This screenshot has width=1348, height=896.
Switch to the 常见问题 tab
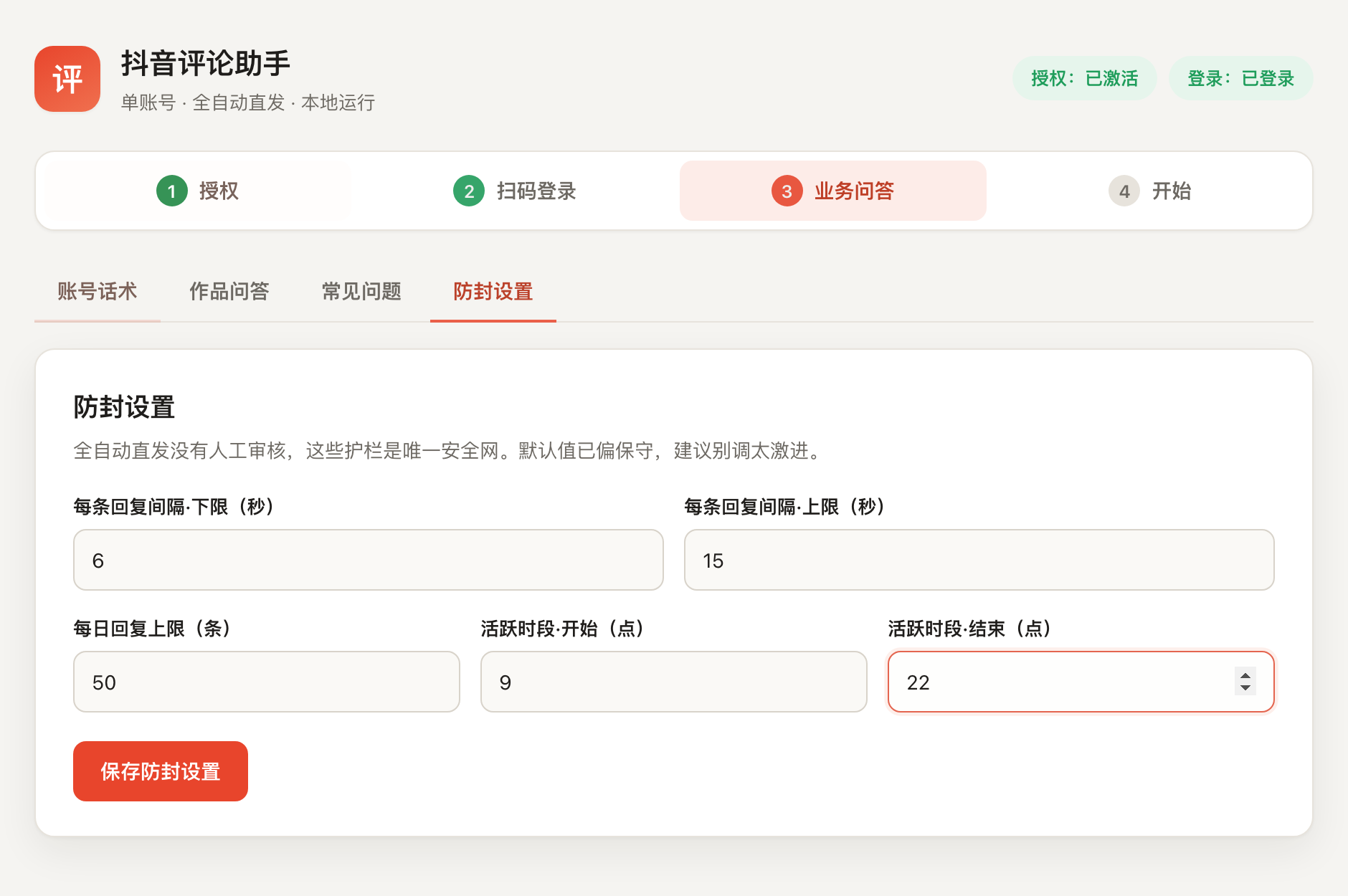pos(361,291)
